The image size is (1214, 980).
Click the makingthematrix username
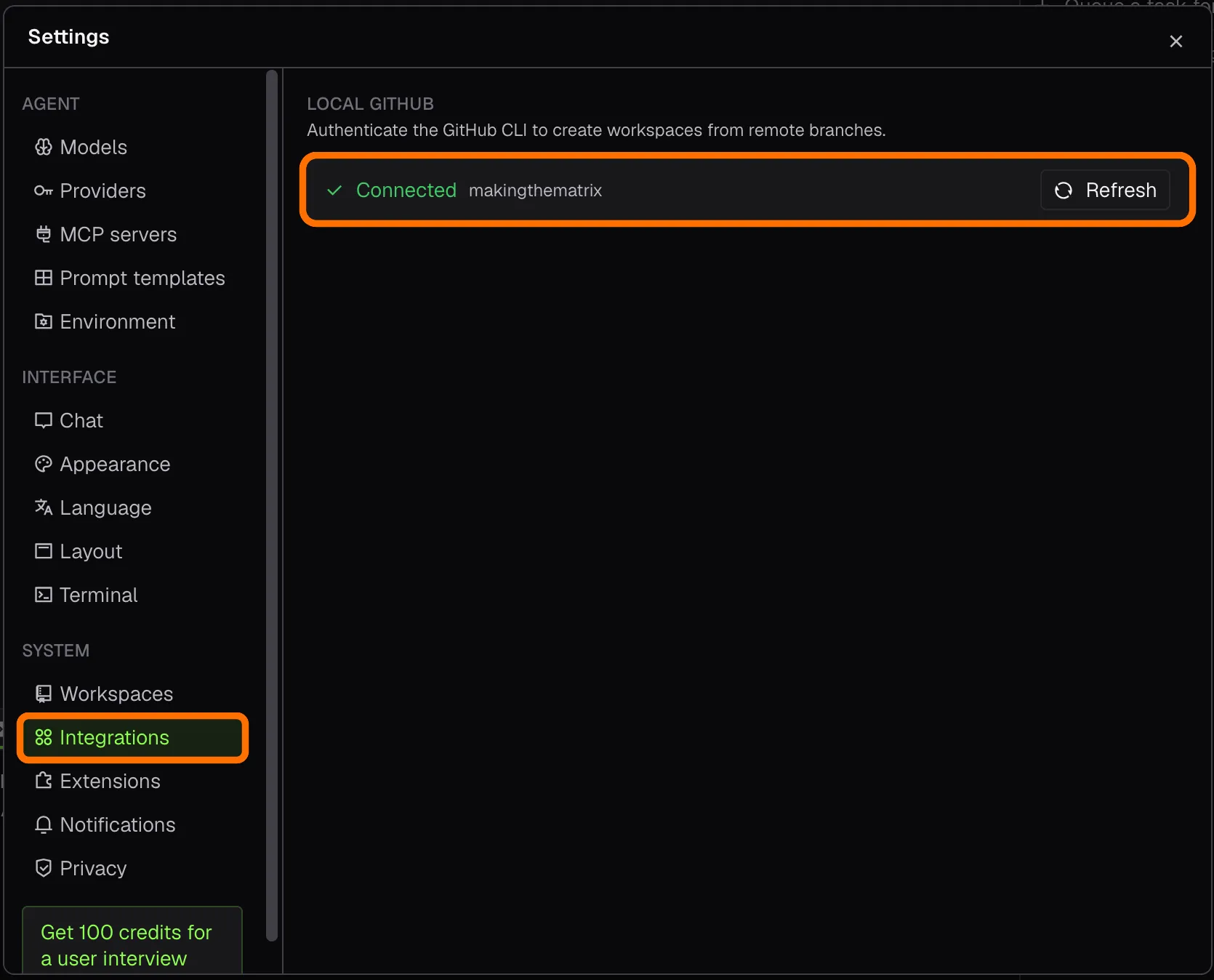pyautogui.click(x=535, y=190)
